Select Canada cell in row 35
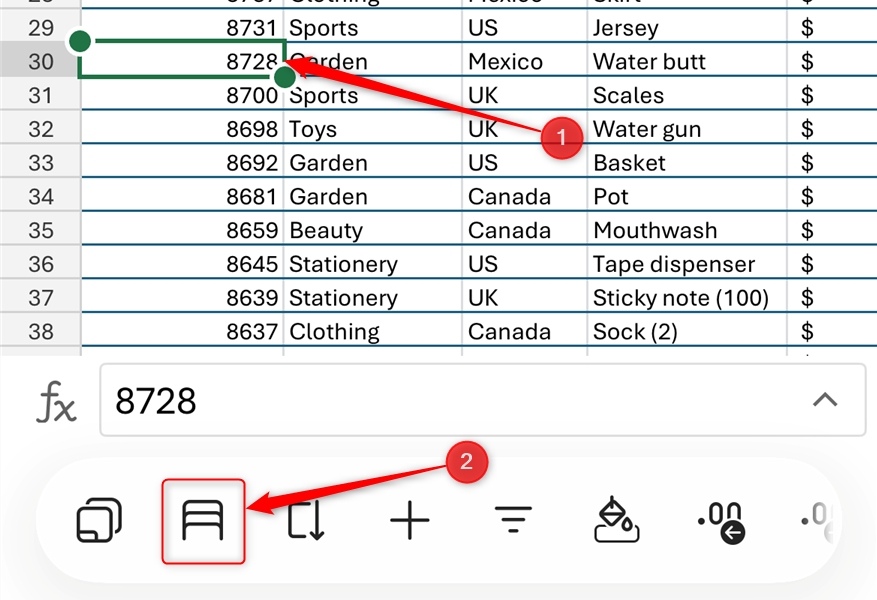877x600 pixels. coord(525,230)
